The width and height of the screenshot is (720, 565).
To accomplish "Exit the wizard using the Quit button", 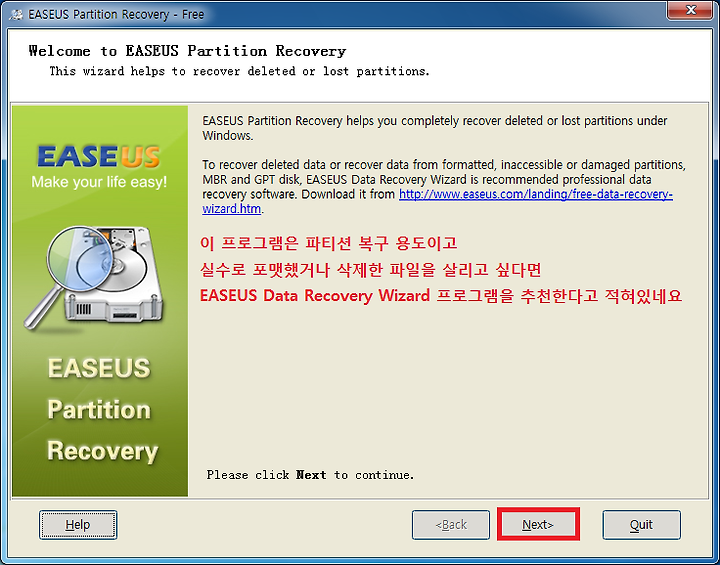I will pos(641,525).
